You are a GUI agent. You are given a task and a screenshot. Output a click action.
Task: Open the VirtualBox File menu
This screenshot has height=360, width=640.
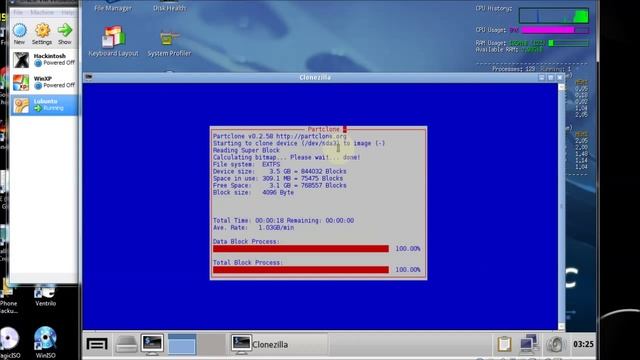coord(18,13)
